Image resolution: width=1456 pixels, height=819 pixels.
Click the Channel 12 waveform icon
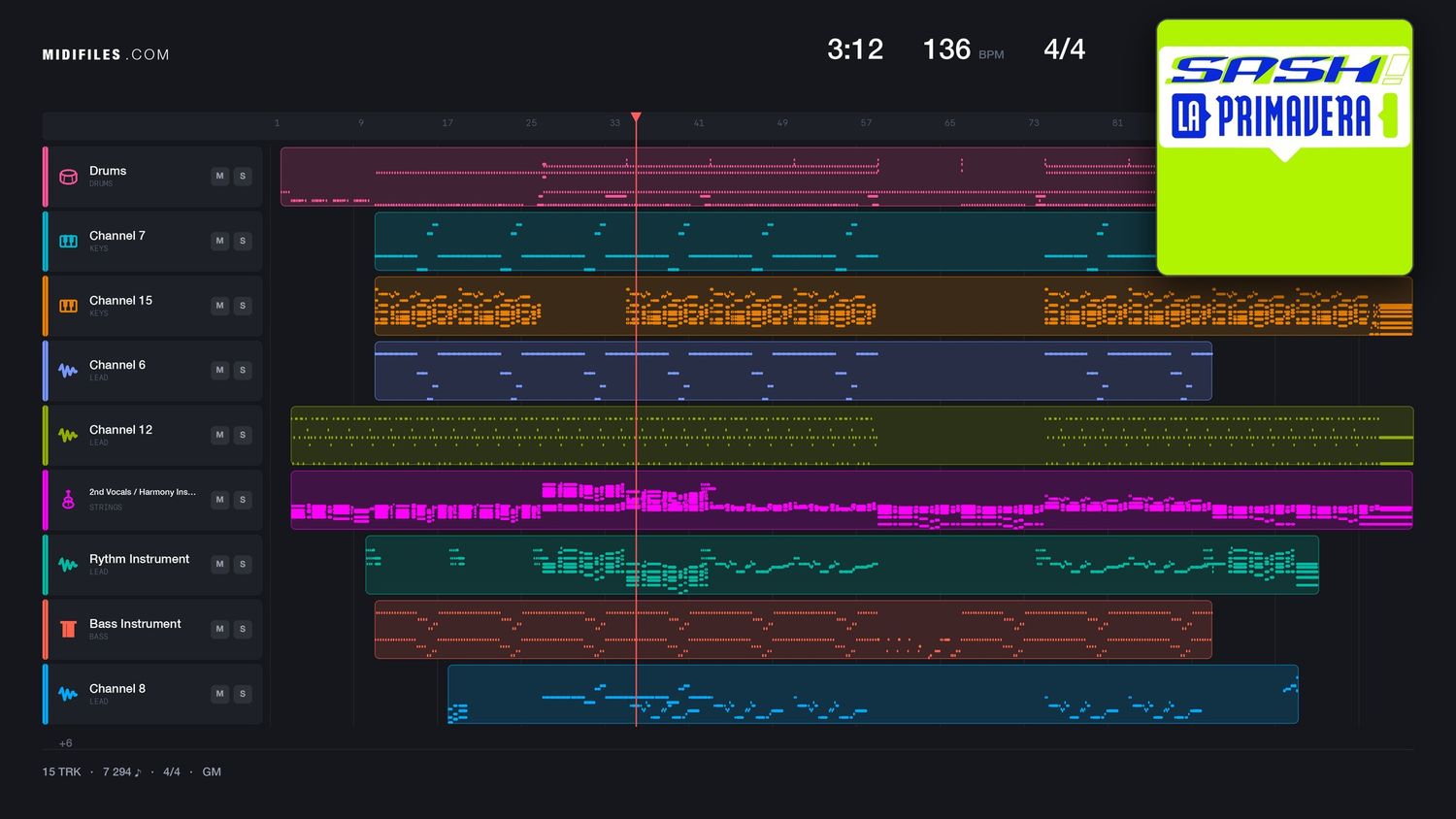[x=68, y=435]
